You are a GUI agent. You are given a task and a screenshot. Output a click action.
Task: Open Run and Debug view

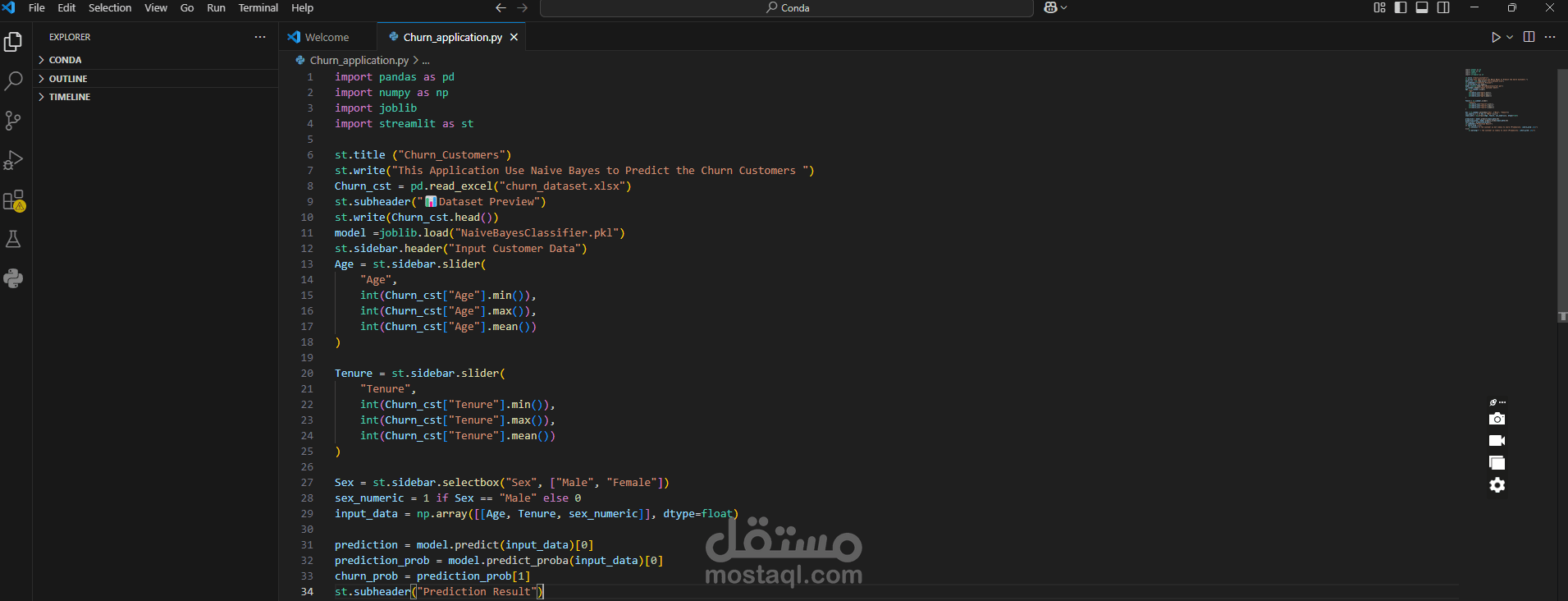(13, 160)
